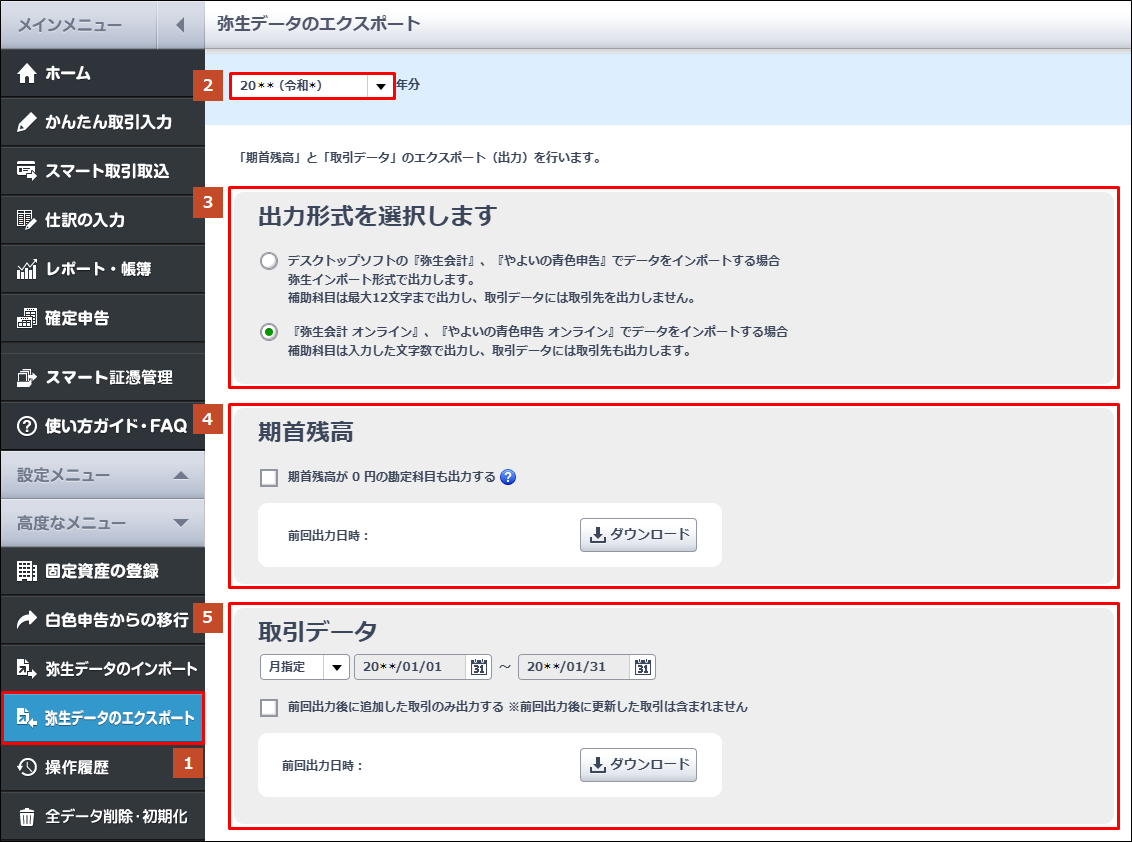This screenshot has height=842, width=1132.
Task: Click the 操作履歴 history clock icon
Action: click(28, 767)
